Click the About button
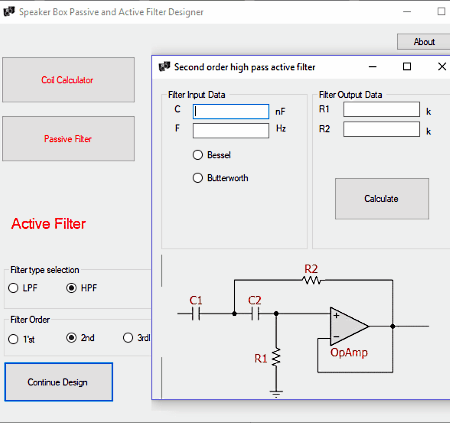450x423 pixels. coord(424,42)
